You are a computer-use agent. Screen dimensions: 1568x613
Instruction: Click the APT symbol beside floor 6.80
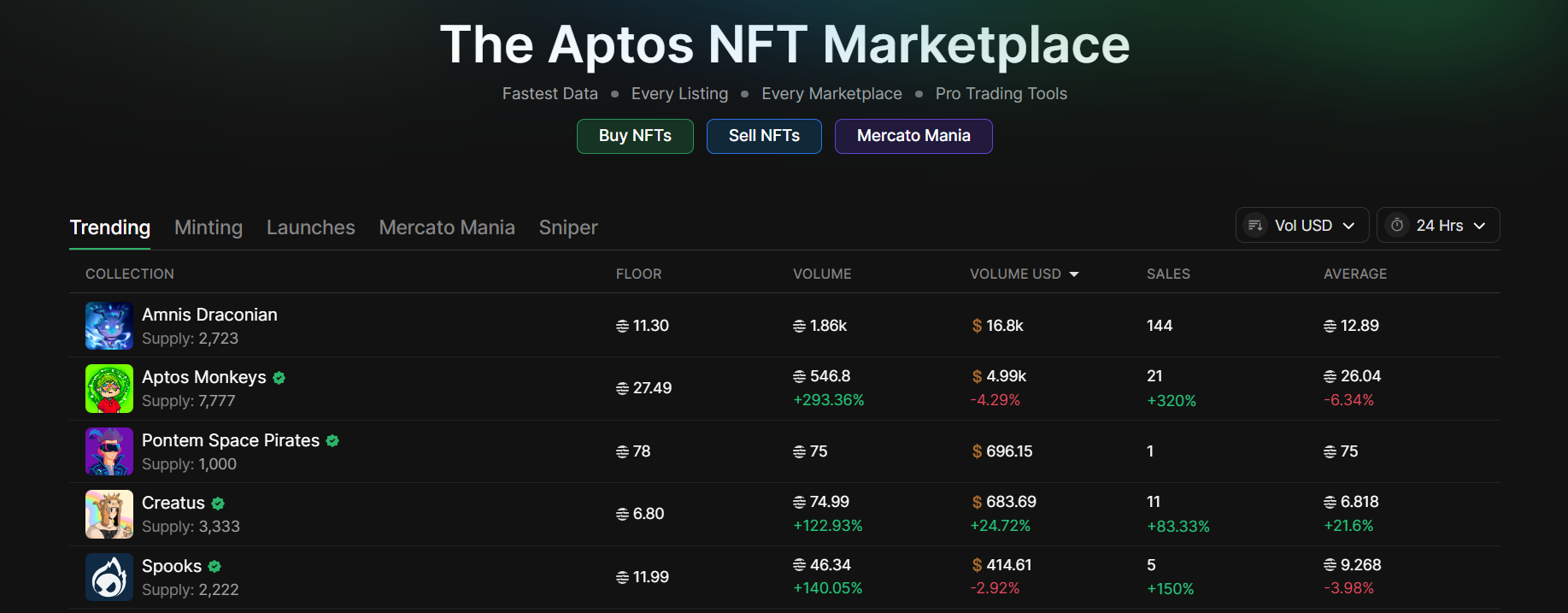[x=622, y=514]
